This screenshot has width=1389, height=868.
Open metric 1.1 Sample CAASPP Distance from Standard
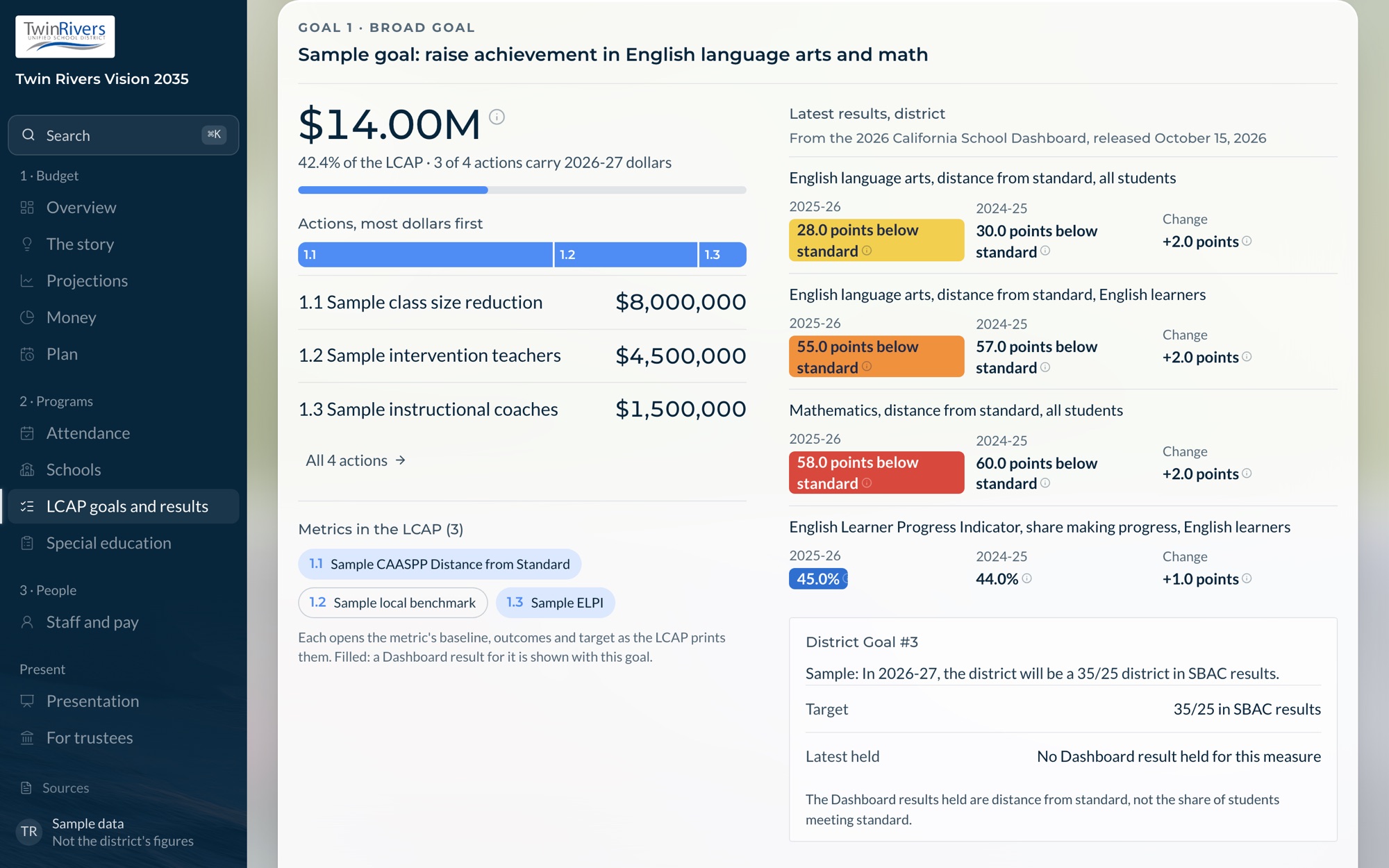tap(440, 564)
